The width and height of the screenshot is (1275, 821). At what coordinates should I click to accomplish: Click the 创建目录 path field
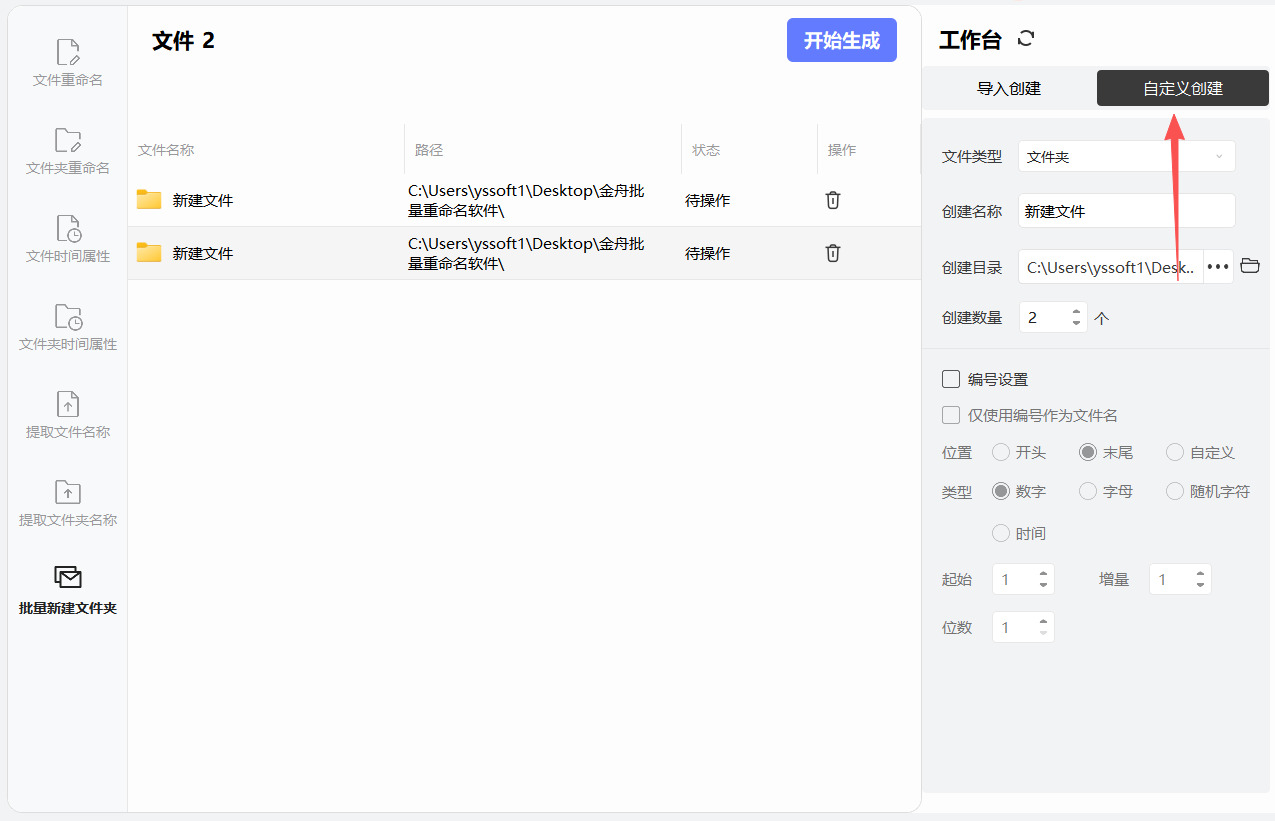1111,267
